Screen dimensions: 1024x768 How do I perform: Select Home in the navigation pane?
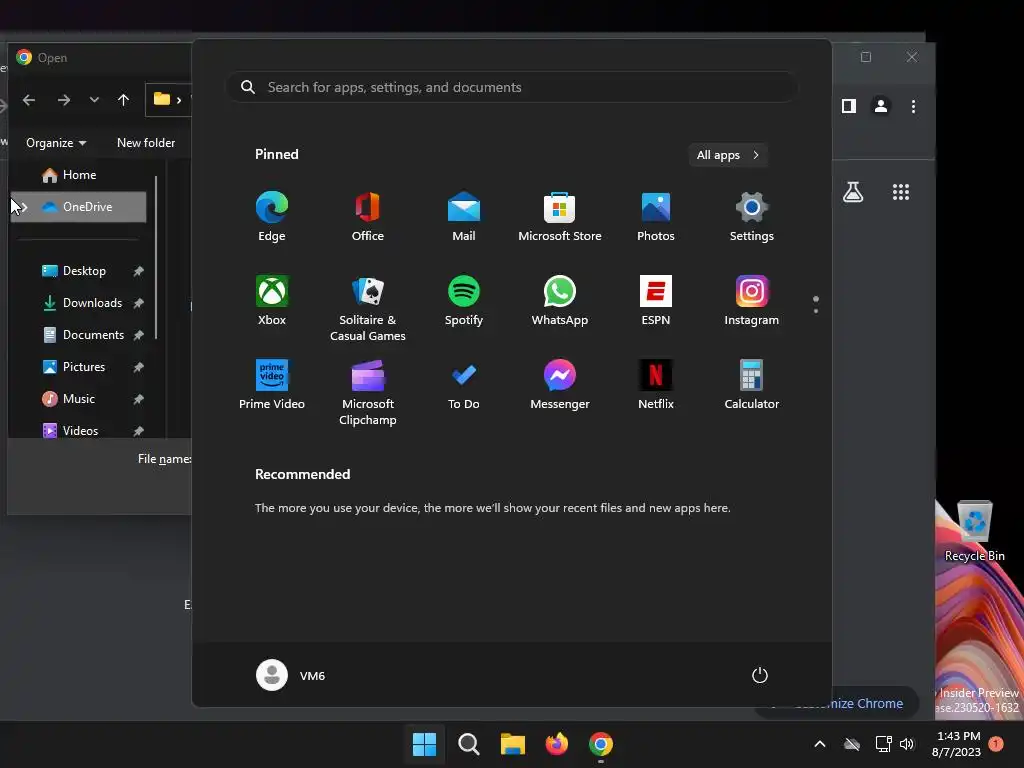point(78,175)
